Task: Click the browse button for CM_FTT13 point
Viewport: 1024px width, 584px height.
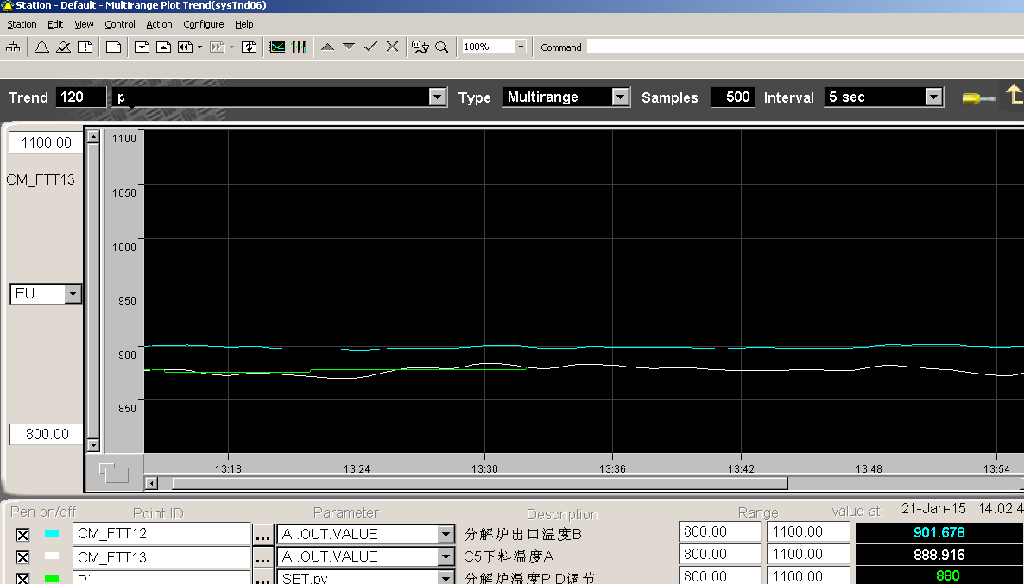Action: pyautogui.click(x=263, y=557)
